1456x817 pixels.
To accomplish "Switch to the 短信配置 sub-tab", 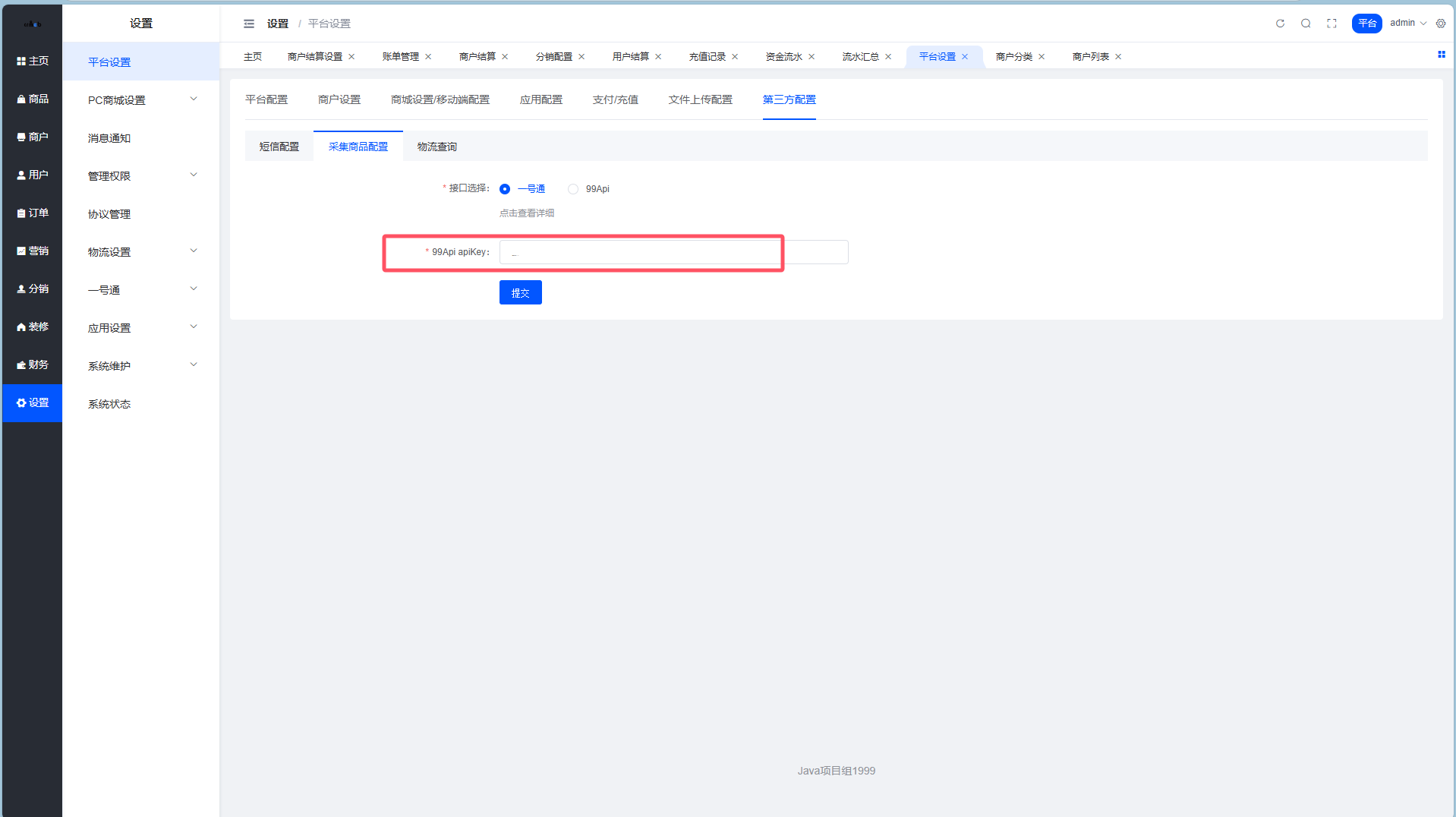I will coord(279,147).
